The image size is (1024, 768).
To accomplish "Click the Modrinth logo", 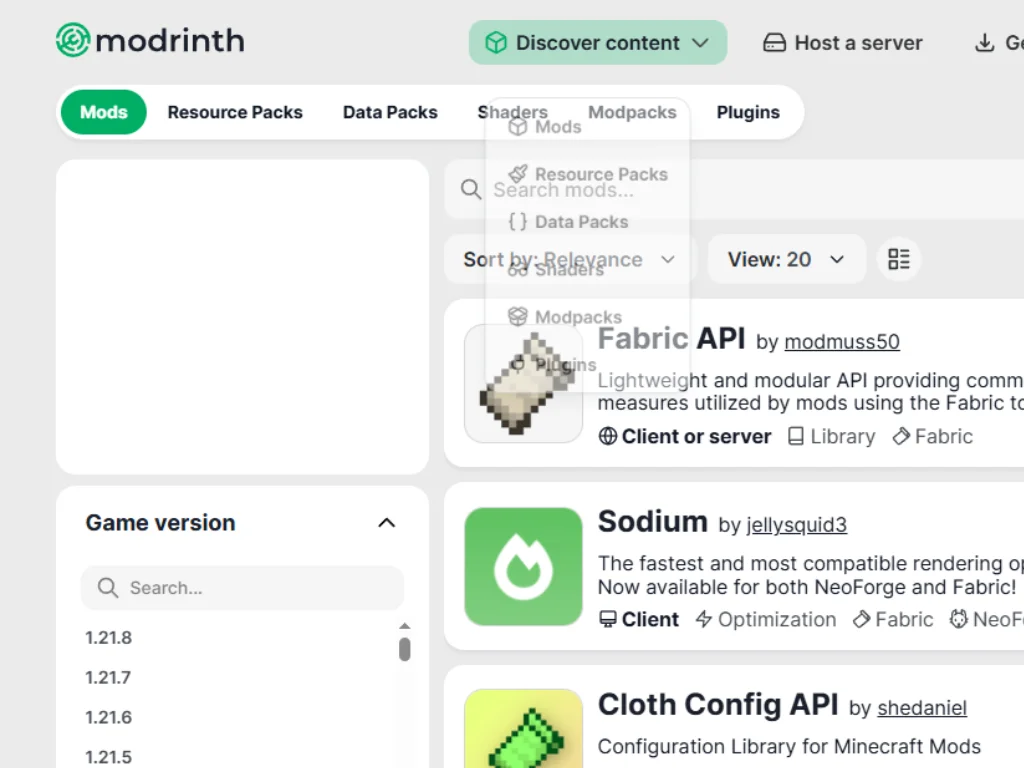I will pos(150,40).
